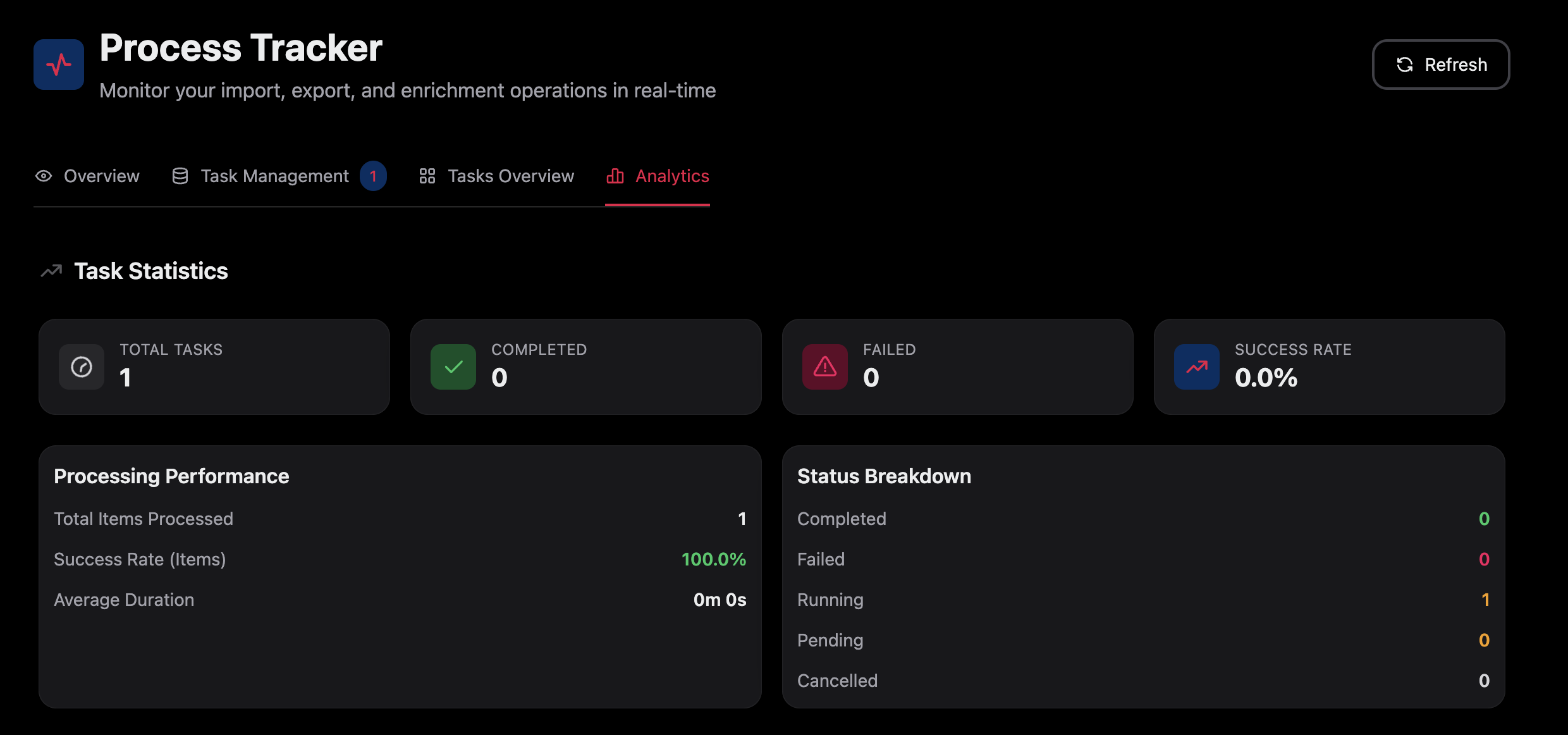Viewport: 1568px width, 735px height.
Task: Click the Processing Performance panel title
Action: coord(171,476)
